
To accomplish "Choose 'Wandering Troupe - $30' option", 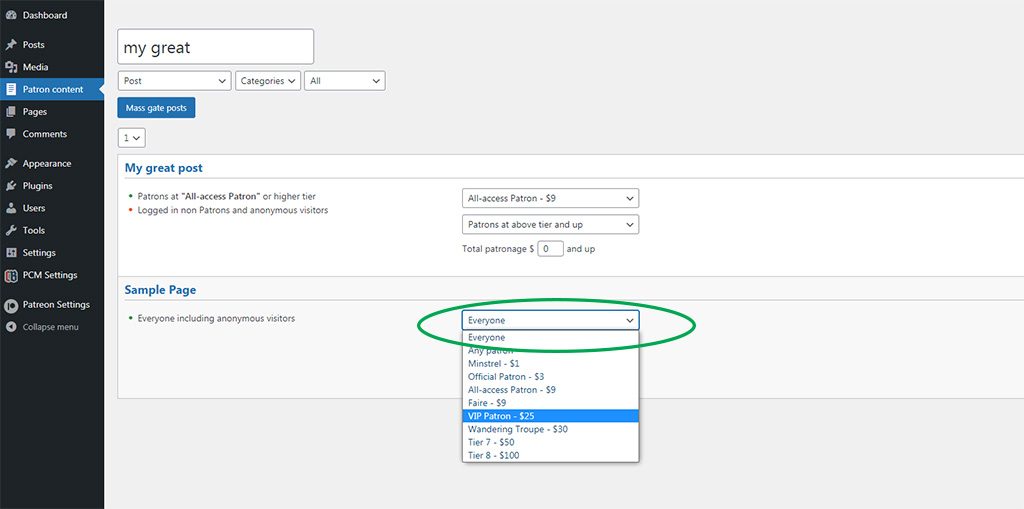I will click(551, 429).
